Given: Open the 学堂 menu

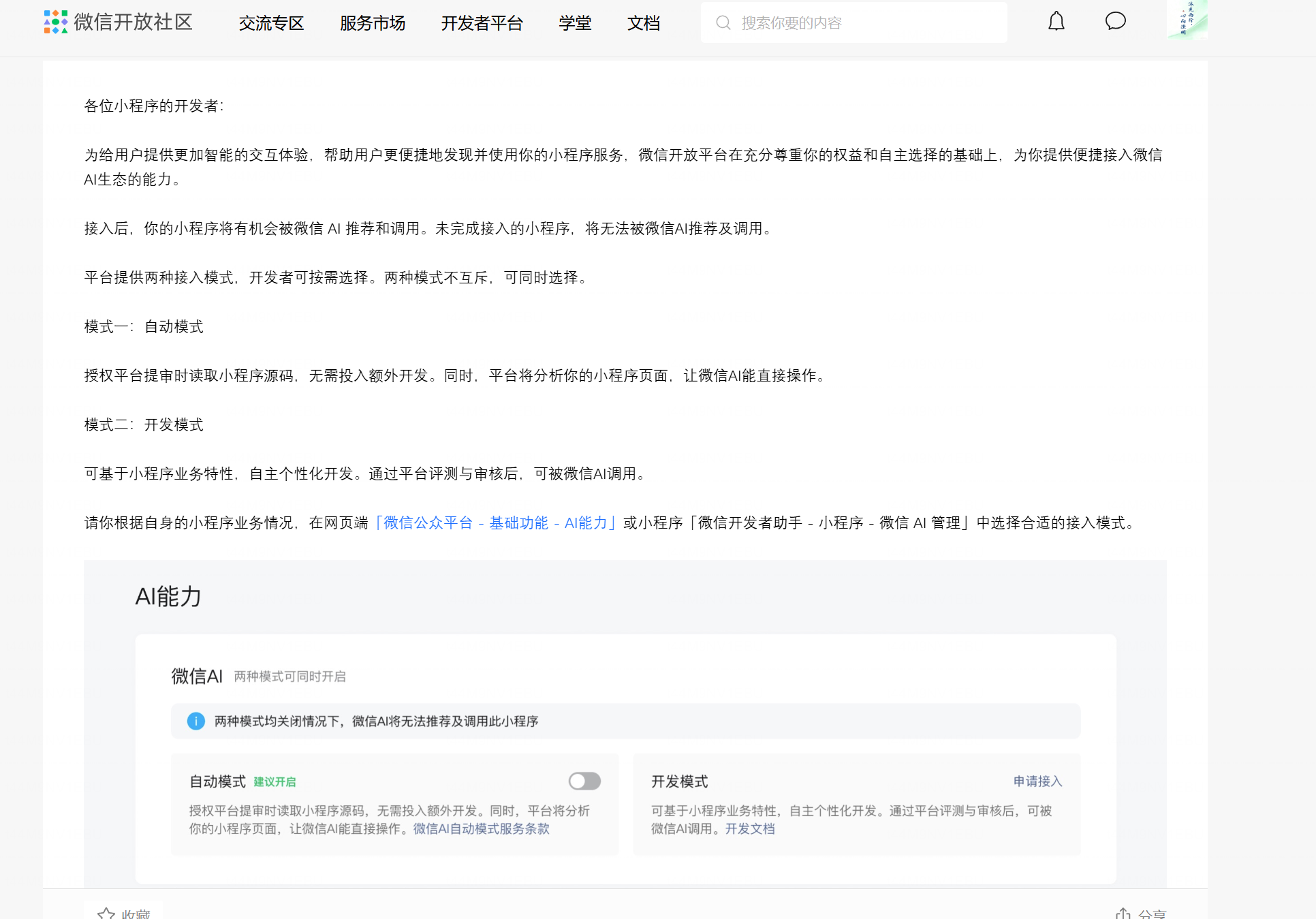Looking at the screenshot, I should (x=575, y=23).
